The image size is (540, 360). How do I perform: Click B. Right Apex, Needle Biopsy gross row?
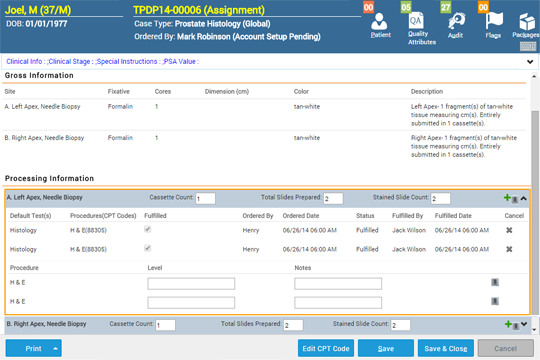[264, 146]
